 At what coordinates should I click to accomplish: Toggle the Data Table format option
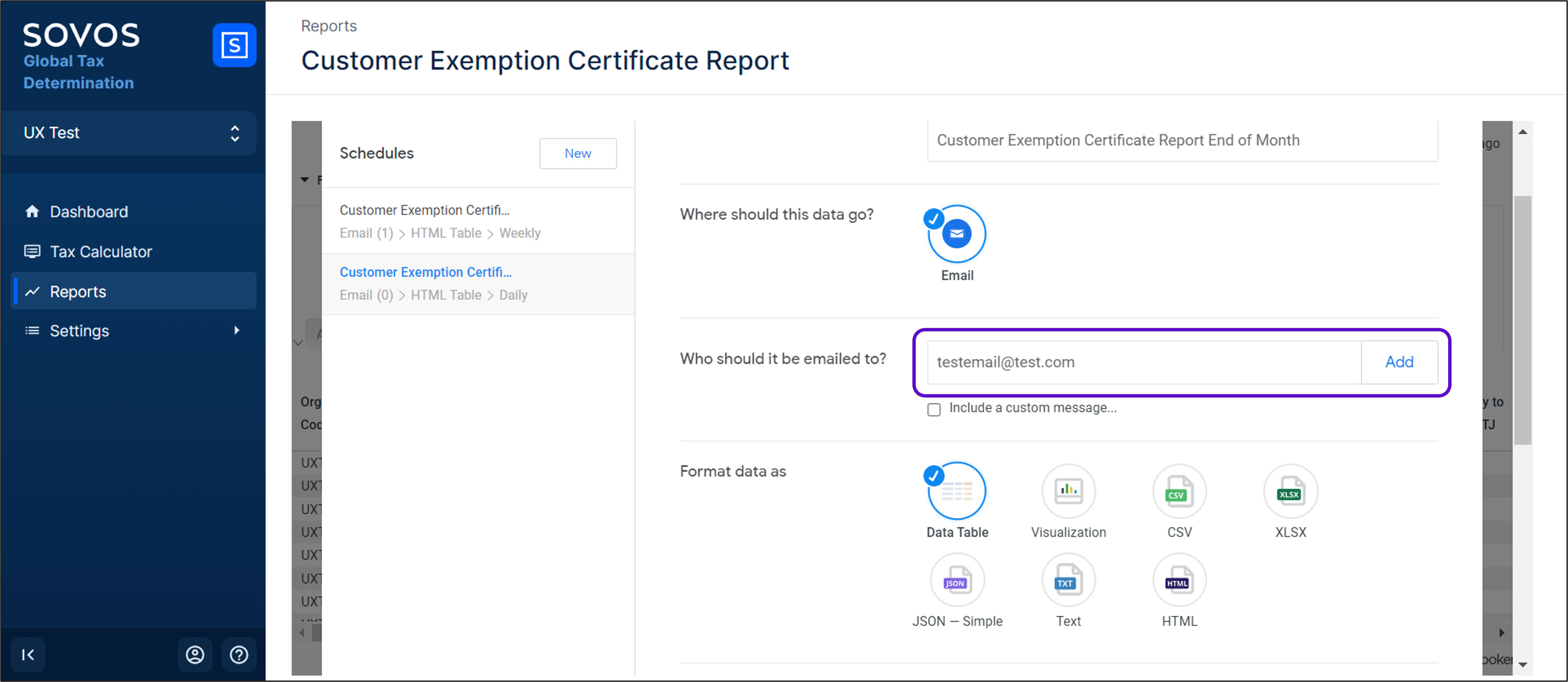click(957, 491)
